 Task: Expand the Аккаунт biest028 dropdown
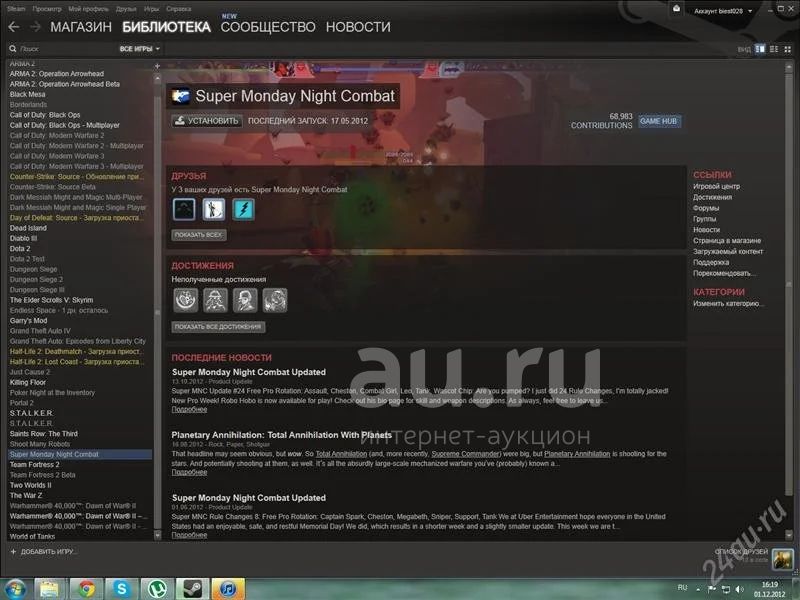tap(723, 11)
